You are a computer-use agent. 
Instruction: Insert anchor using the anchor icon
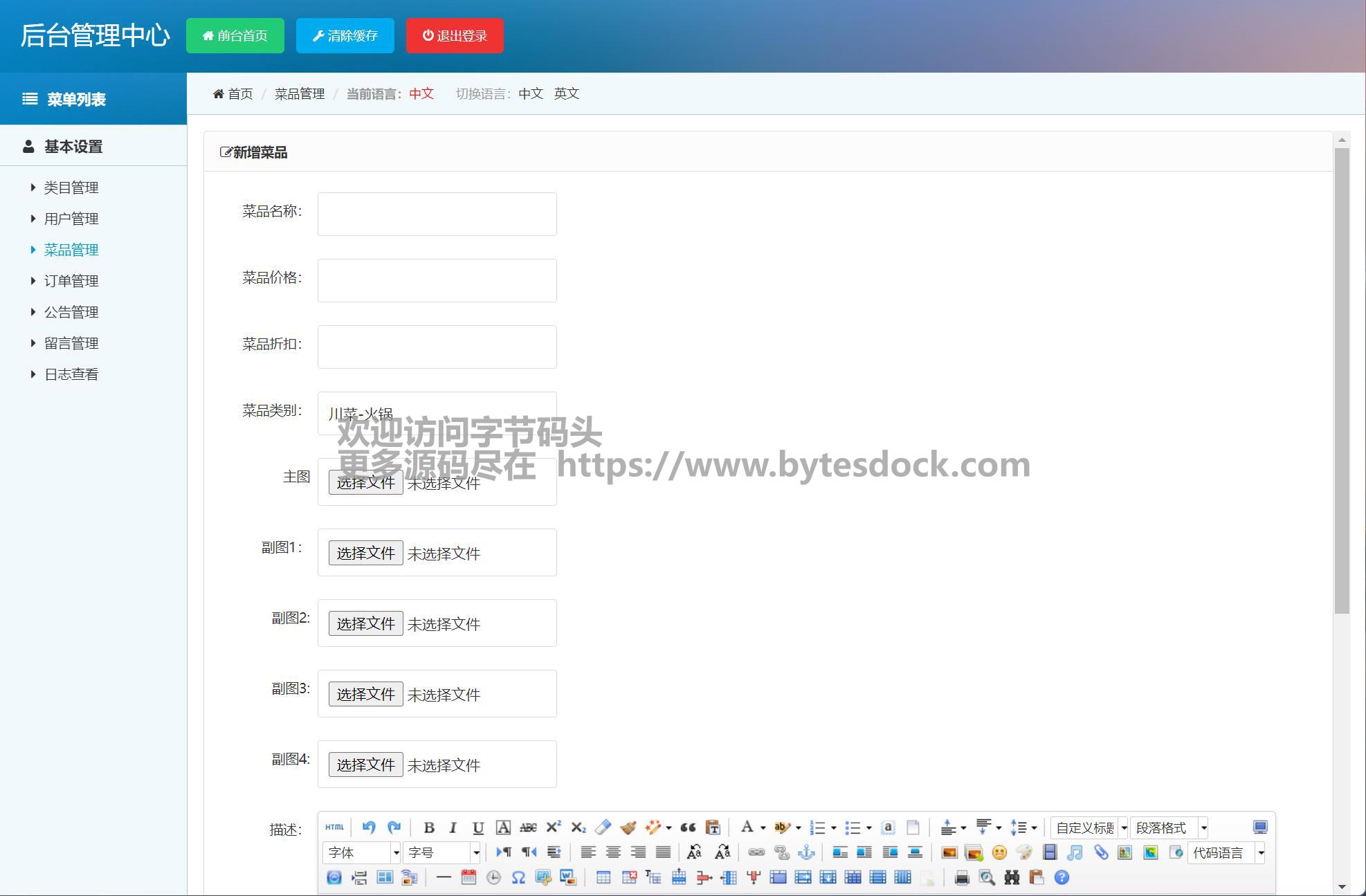pos(806,852)
